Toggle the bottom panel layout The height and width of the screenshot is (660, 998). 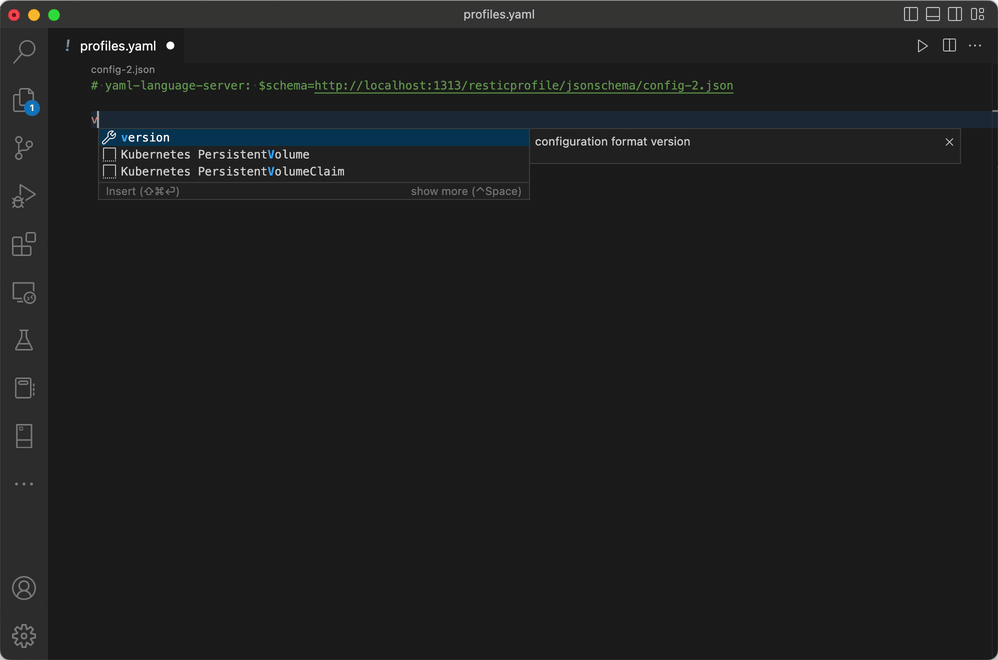(933, 15)
